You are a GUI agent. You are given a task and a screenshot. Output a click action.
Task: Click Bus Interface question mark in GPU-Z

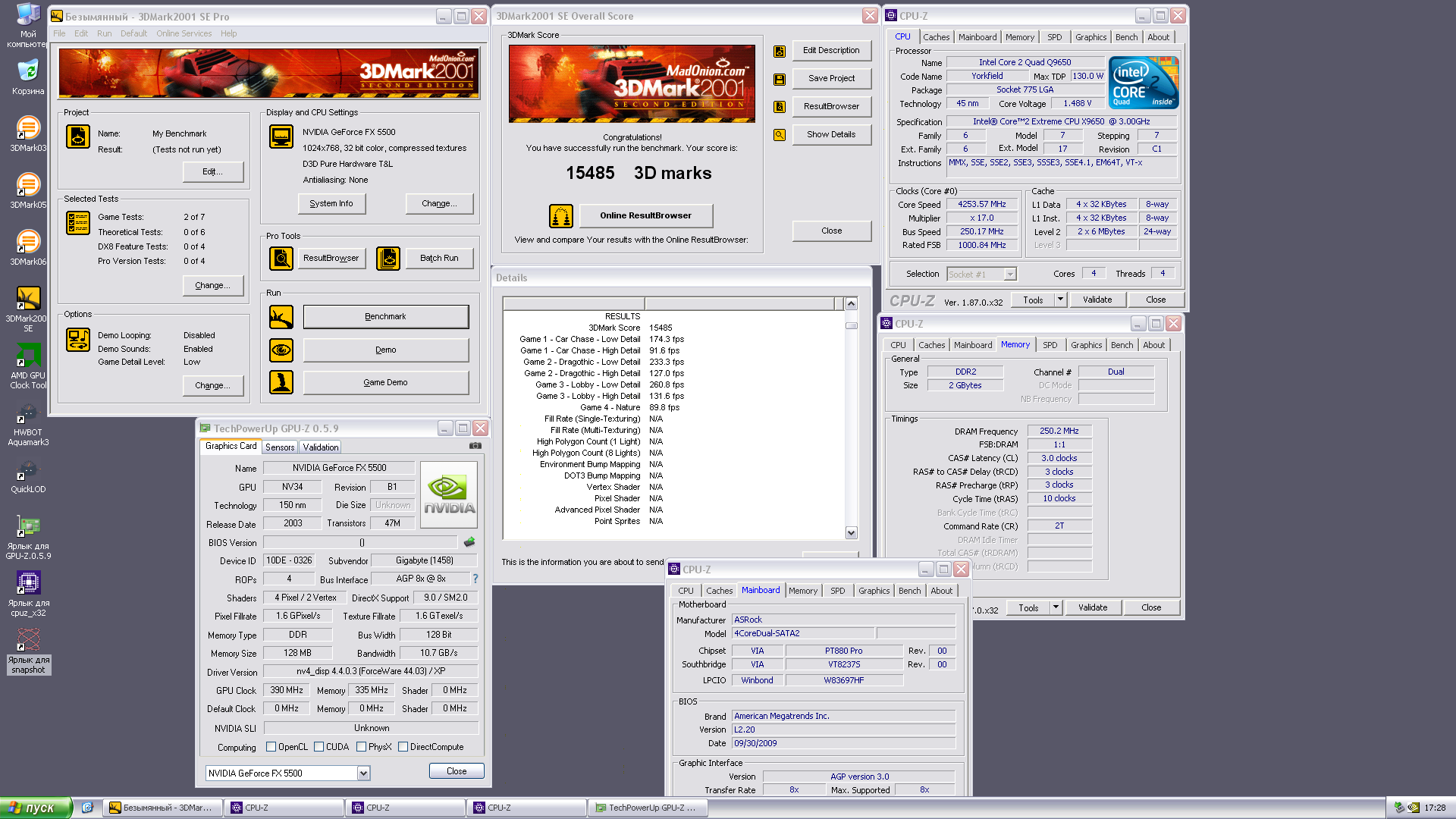point(475,579)
